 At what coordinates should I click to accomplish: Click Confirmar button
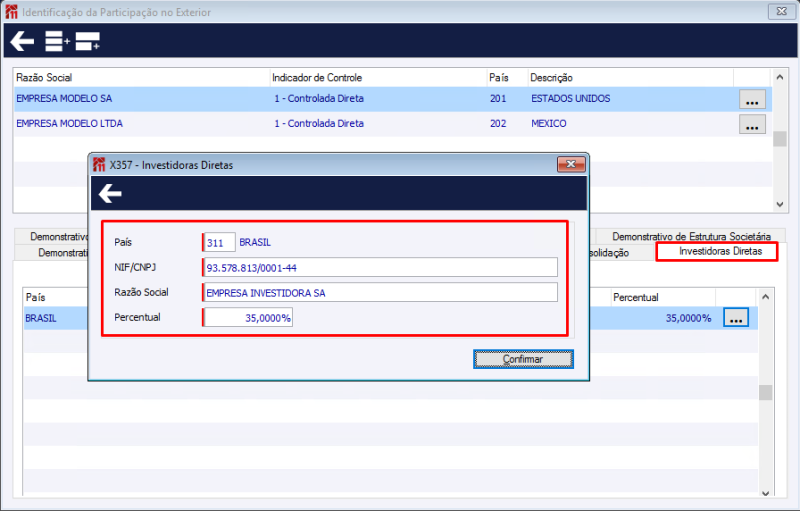(x=523, y=359)
